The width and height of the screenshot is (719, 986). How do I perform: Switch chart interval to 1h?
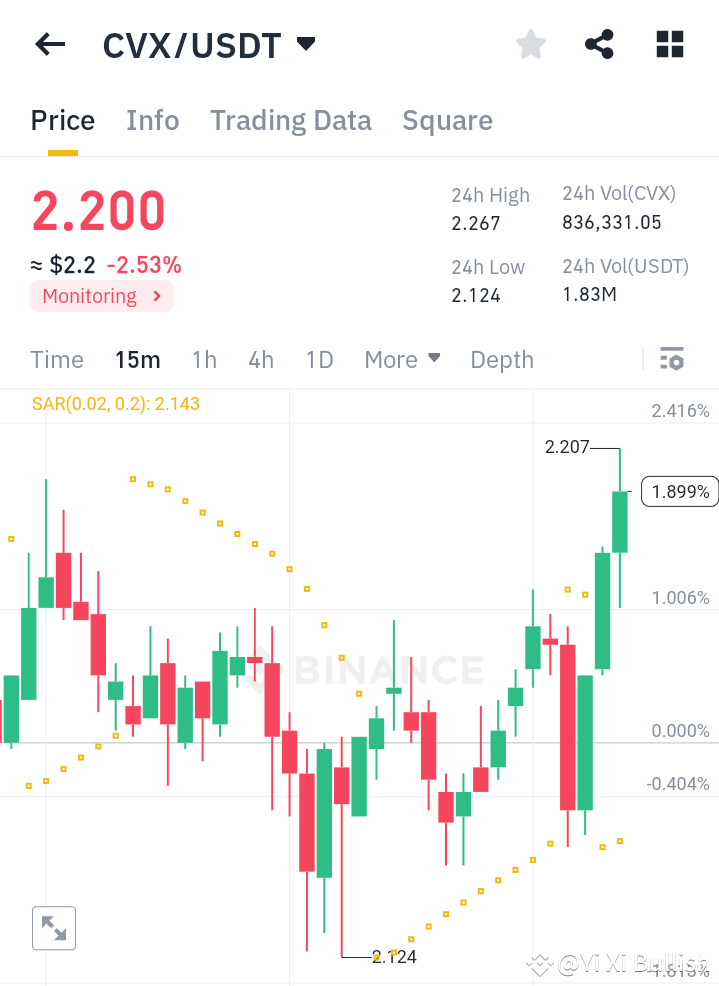[x=204, y=359]
